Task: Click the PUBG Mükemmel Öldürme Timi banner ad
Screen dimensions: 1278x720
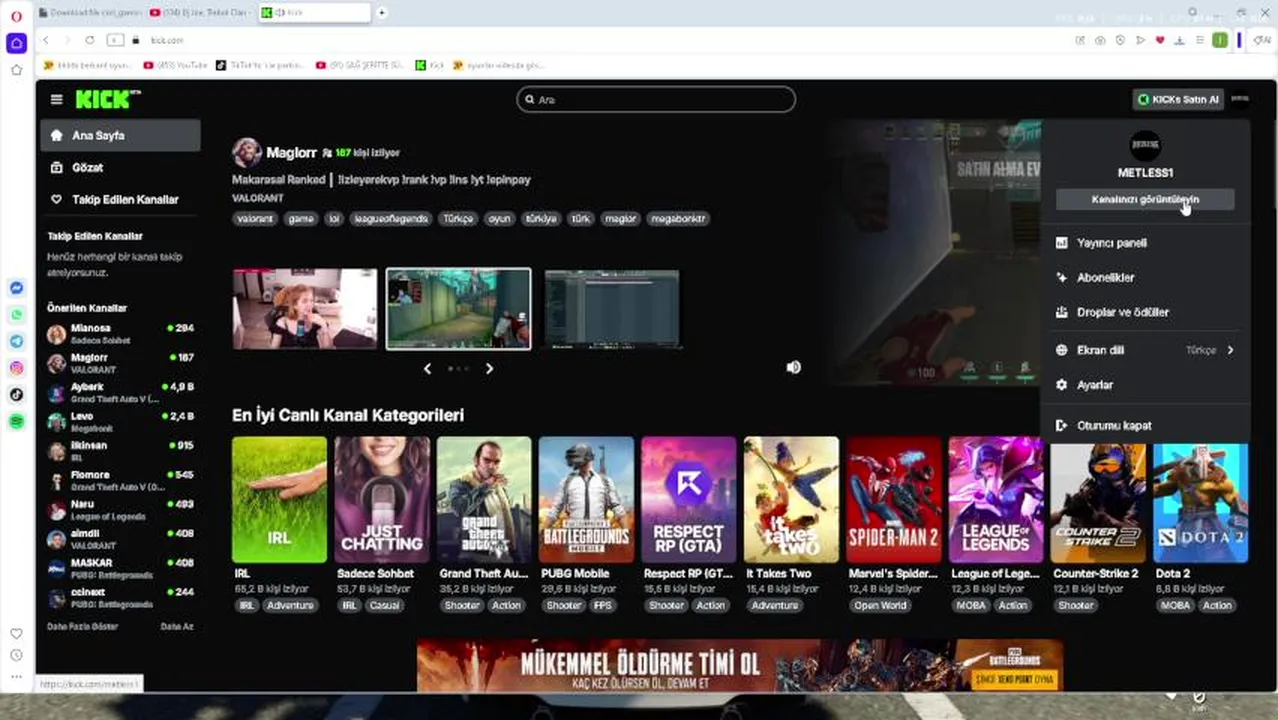Action: pyautogui.click(x=740, y=665)
